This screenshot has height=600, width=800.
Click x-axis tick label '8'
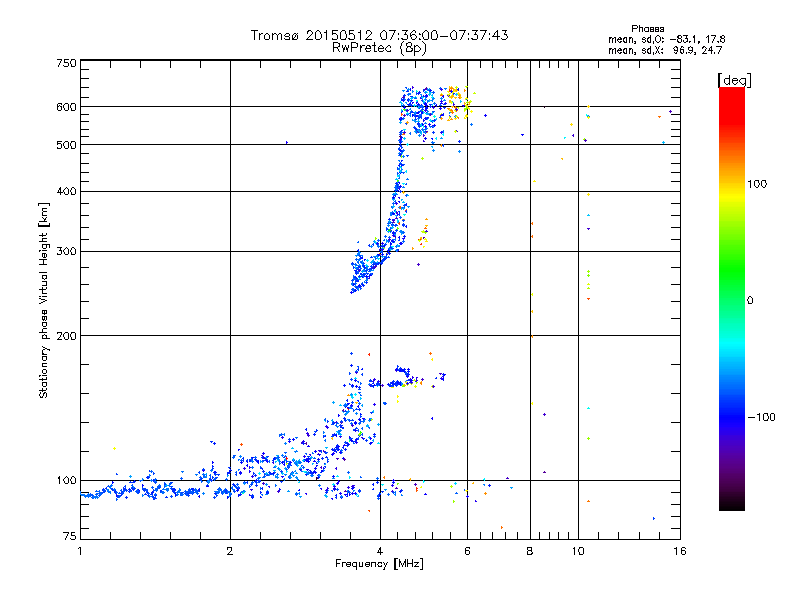tap(530, 551)
